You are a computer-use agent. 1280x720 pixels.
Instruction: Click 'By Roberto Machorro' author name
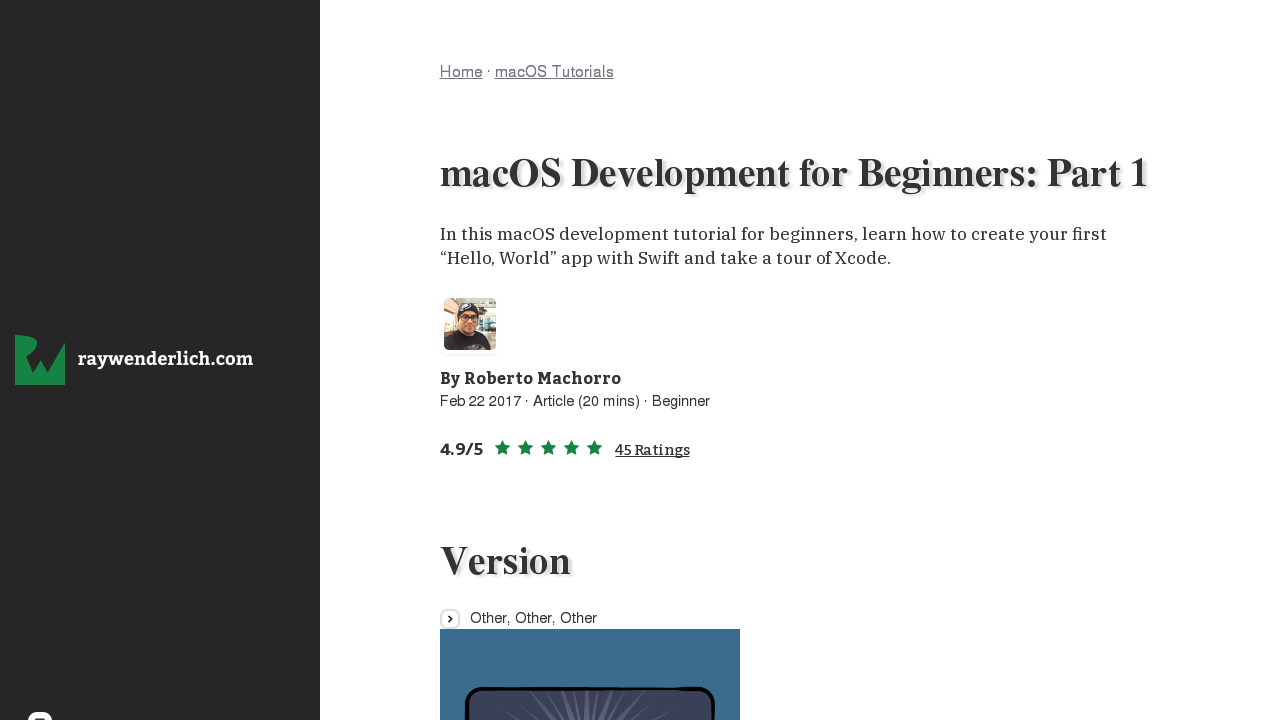[531, 378]
